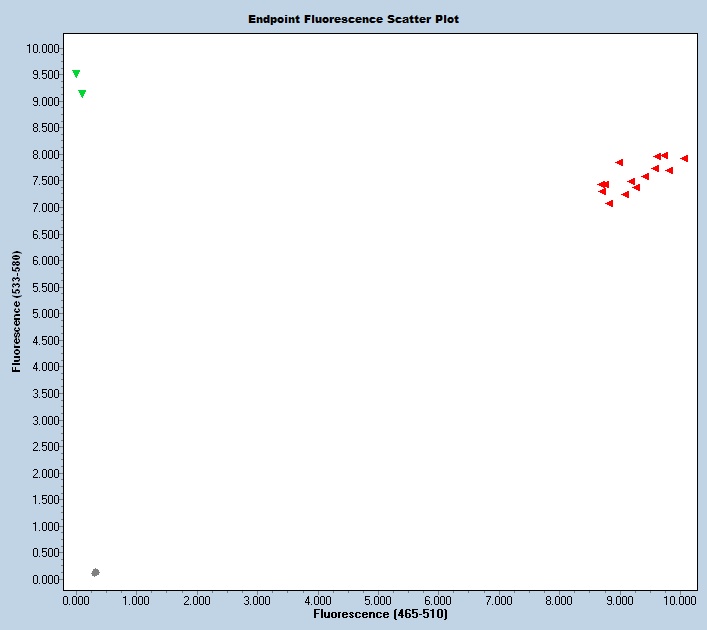Click the 2.000 tick label on X-axis

point(197,600)
